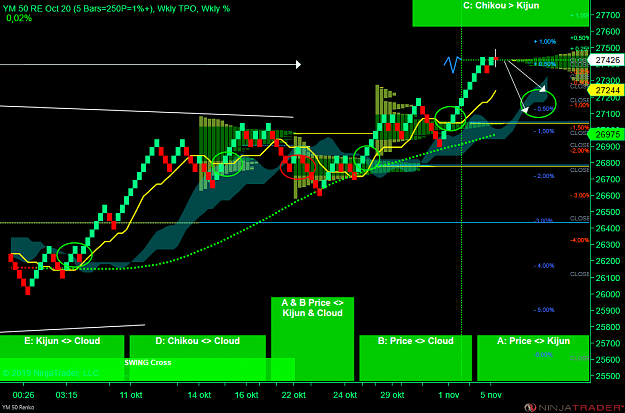Screen dimensions: 625x413
Task: Click the D: Chikou <> Cloud box
Action: point(198,358)
